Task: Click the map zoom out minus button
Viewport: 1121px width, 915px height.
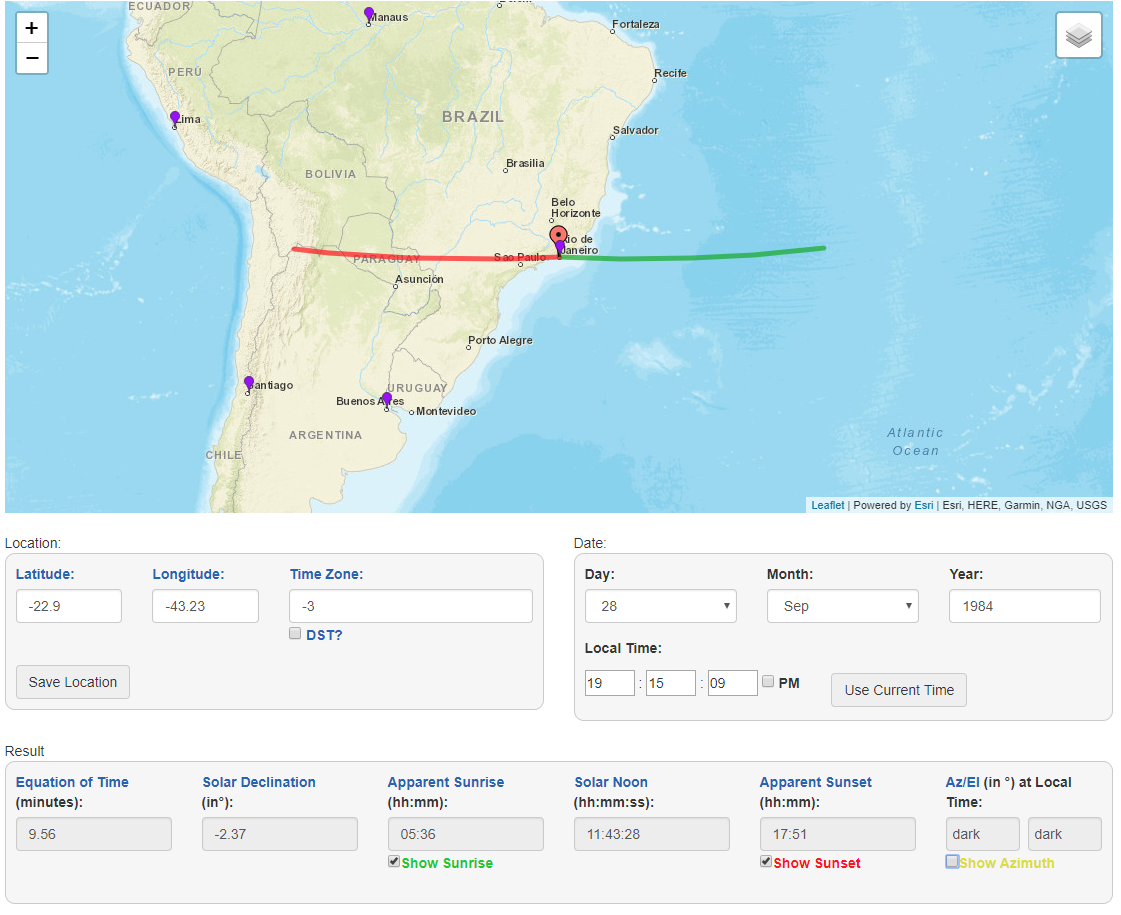Action: pyautogui.click(x=32, y=59)
